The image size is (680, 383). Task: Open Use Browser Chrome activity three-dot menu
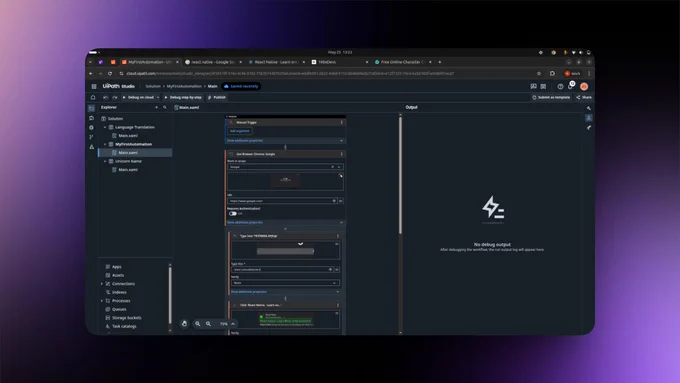[342, 154]
